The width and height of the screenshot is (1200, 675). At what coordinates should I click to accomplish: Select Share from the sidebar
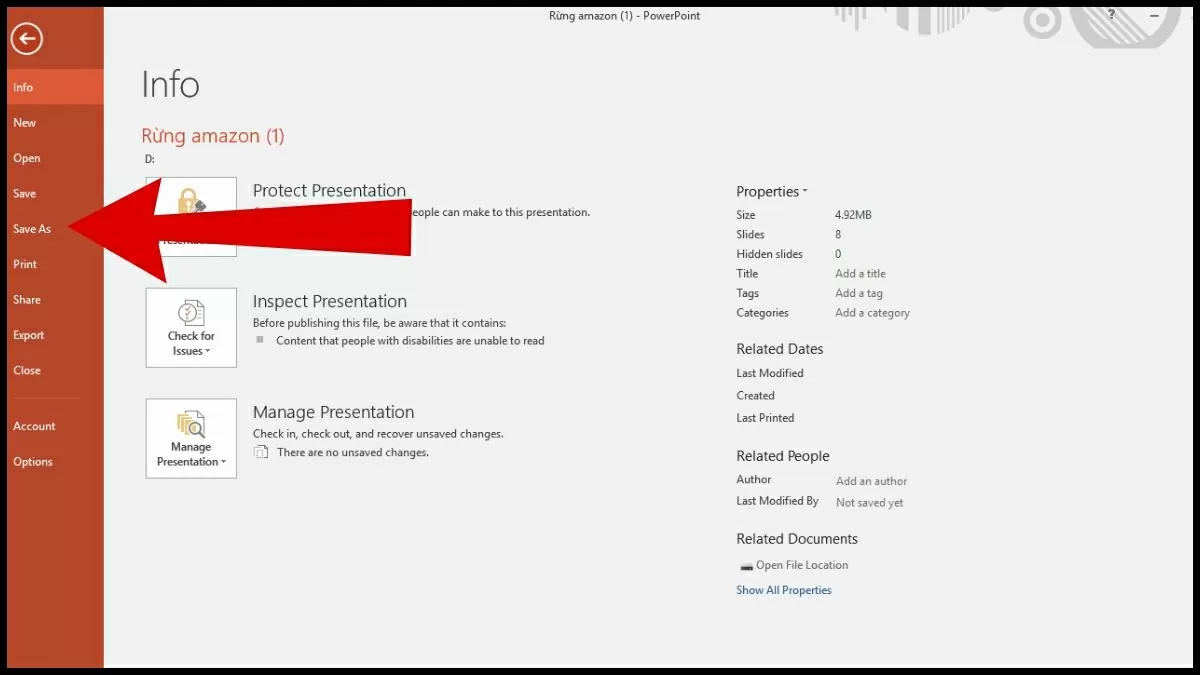27,300
